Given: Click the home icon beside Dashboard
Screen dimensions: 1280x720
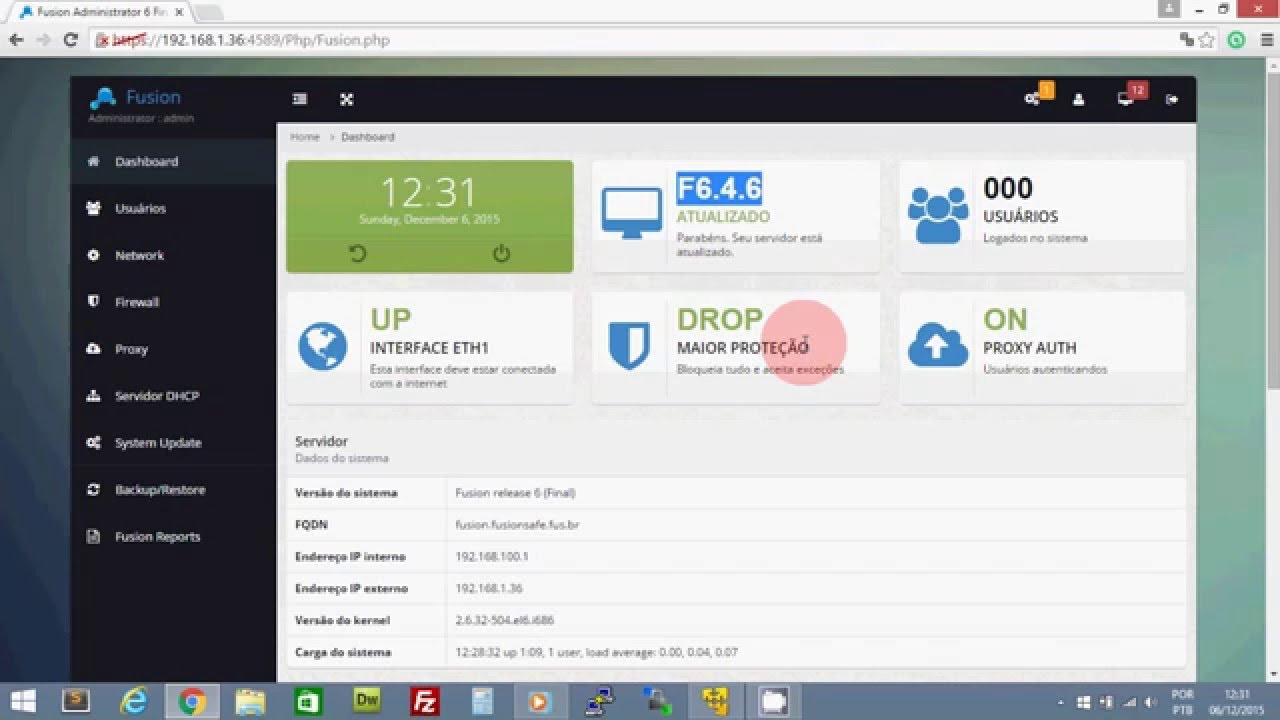Looking at the screenshot, I should click(x=93, y=161).
